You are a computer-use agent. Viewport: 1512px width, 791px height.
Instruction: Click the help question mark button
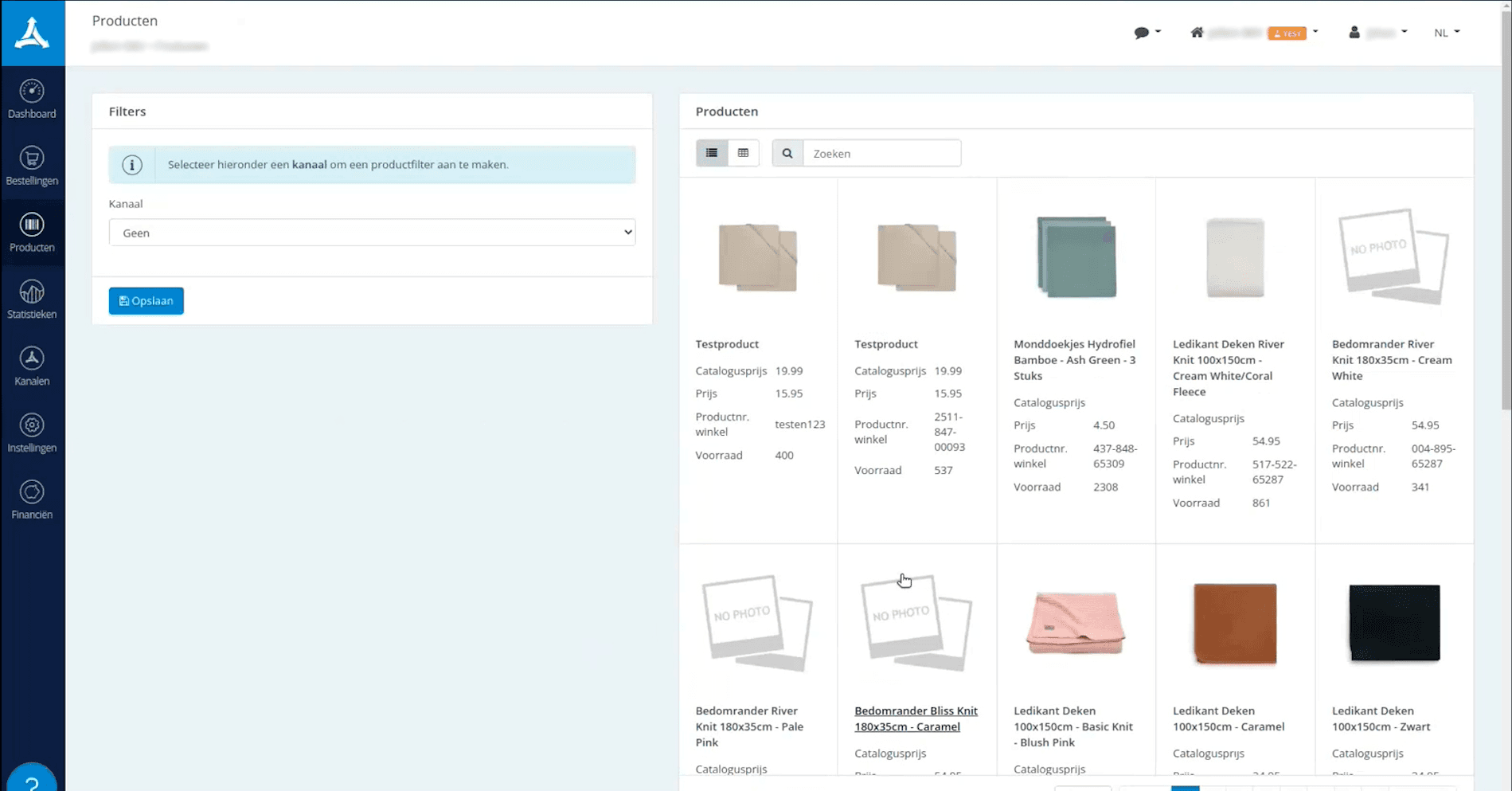point(32,779)
